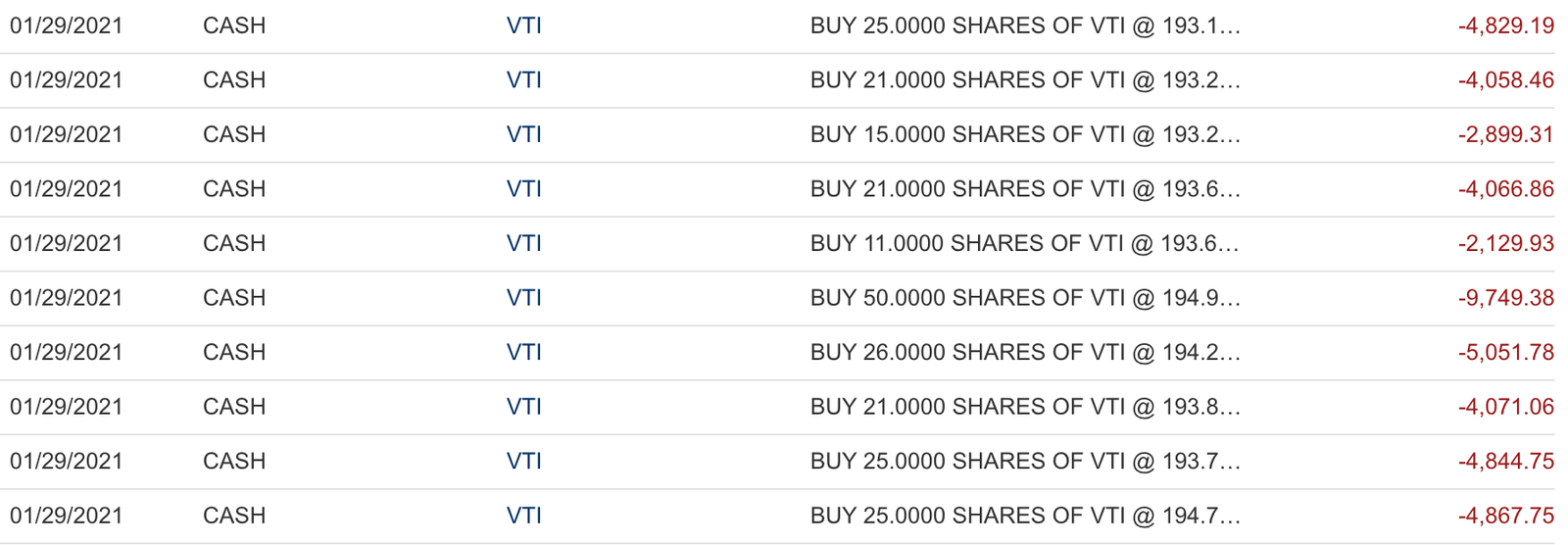Select the BUY 50.0000 SHARES description
Image resolution: width=1568 pixels, height=545 pixels.
tap(1025, 298)
